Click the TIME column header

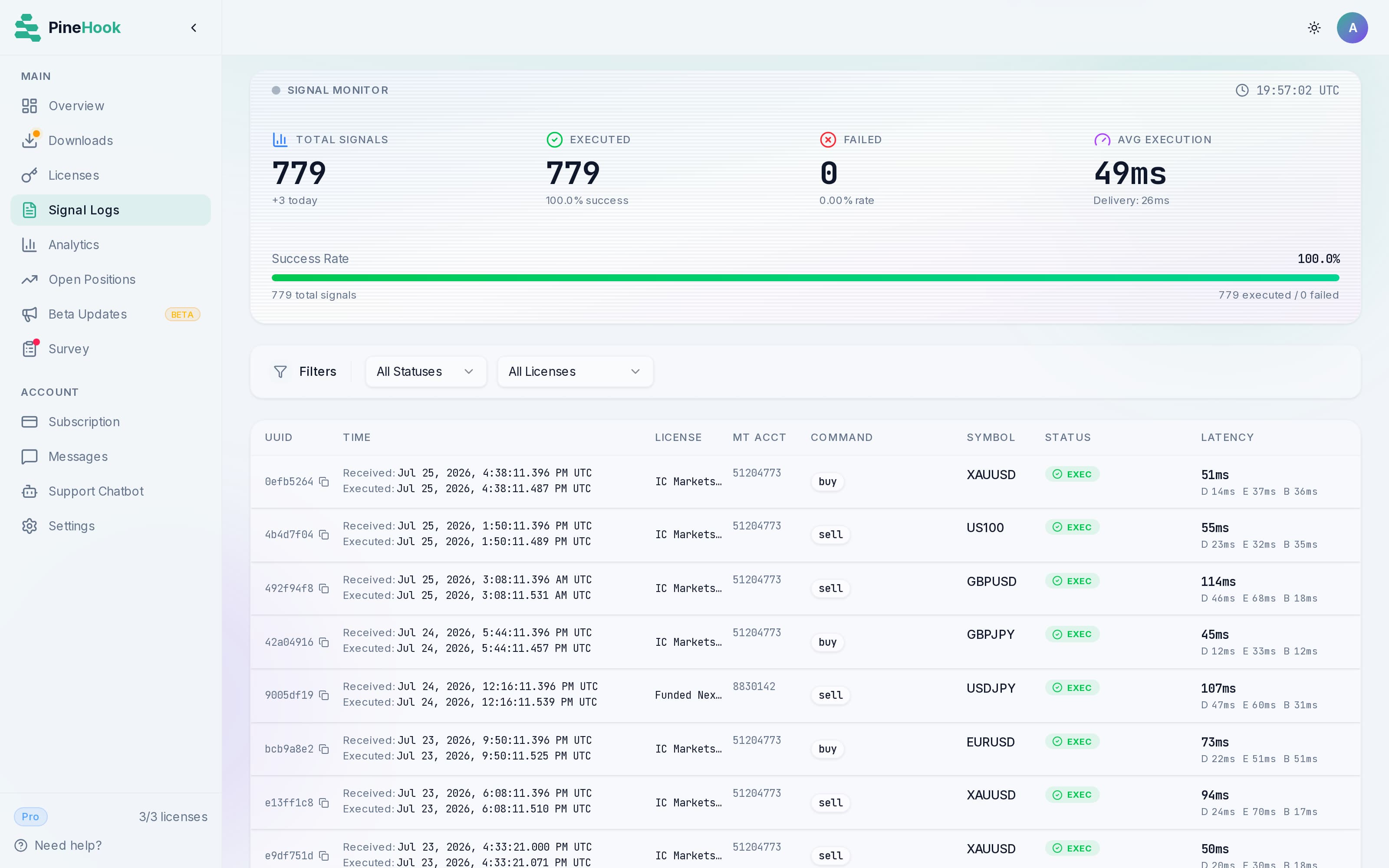click(356, 437)
